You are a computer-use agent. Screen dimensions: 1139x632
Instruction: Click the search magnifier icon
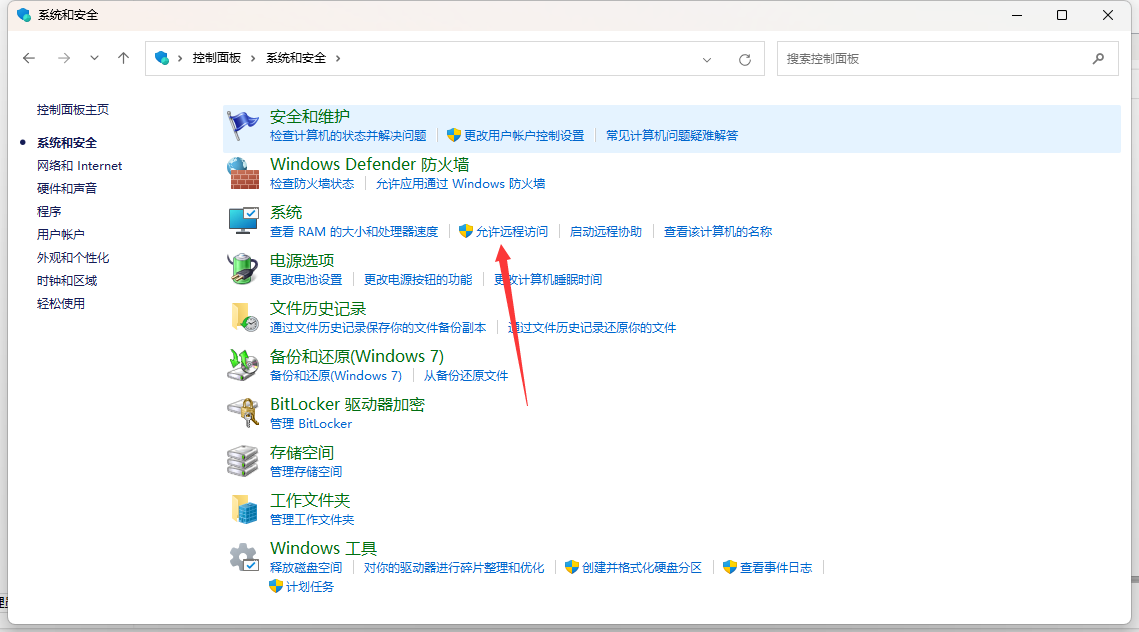pos(1098,58)
